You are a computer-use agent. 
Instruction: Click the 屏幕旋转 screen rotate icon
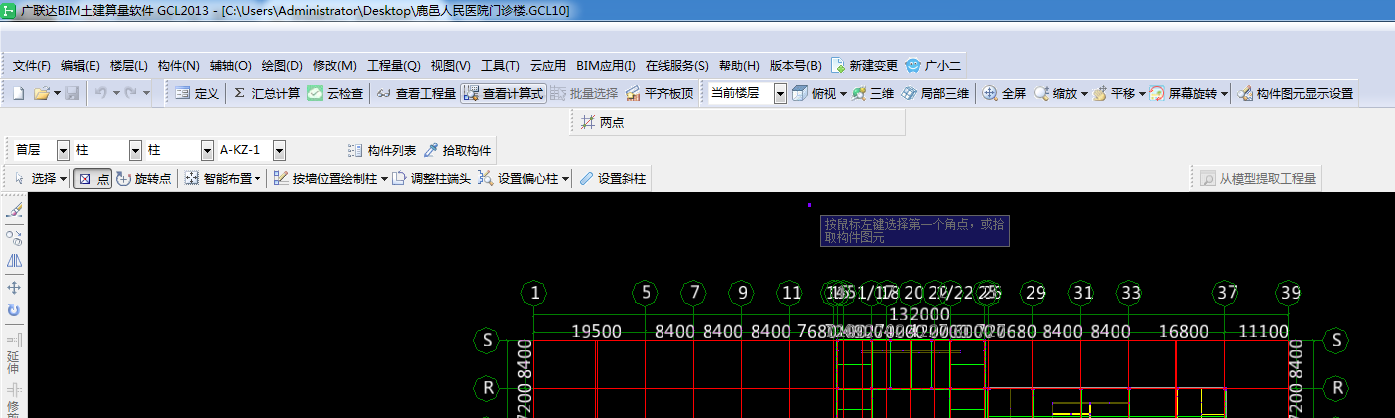click(x=1157, y=93)
